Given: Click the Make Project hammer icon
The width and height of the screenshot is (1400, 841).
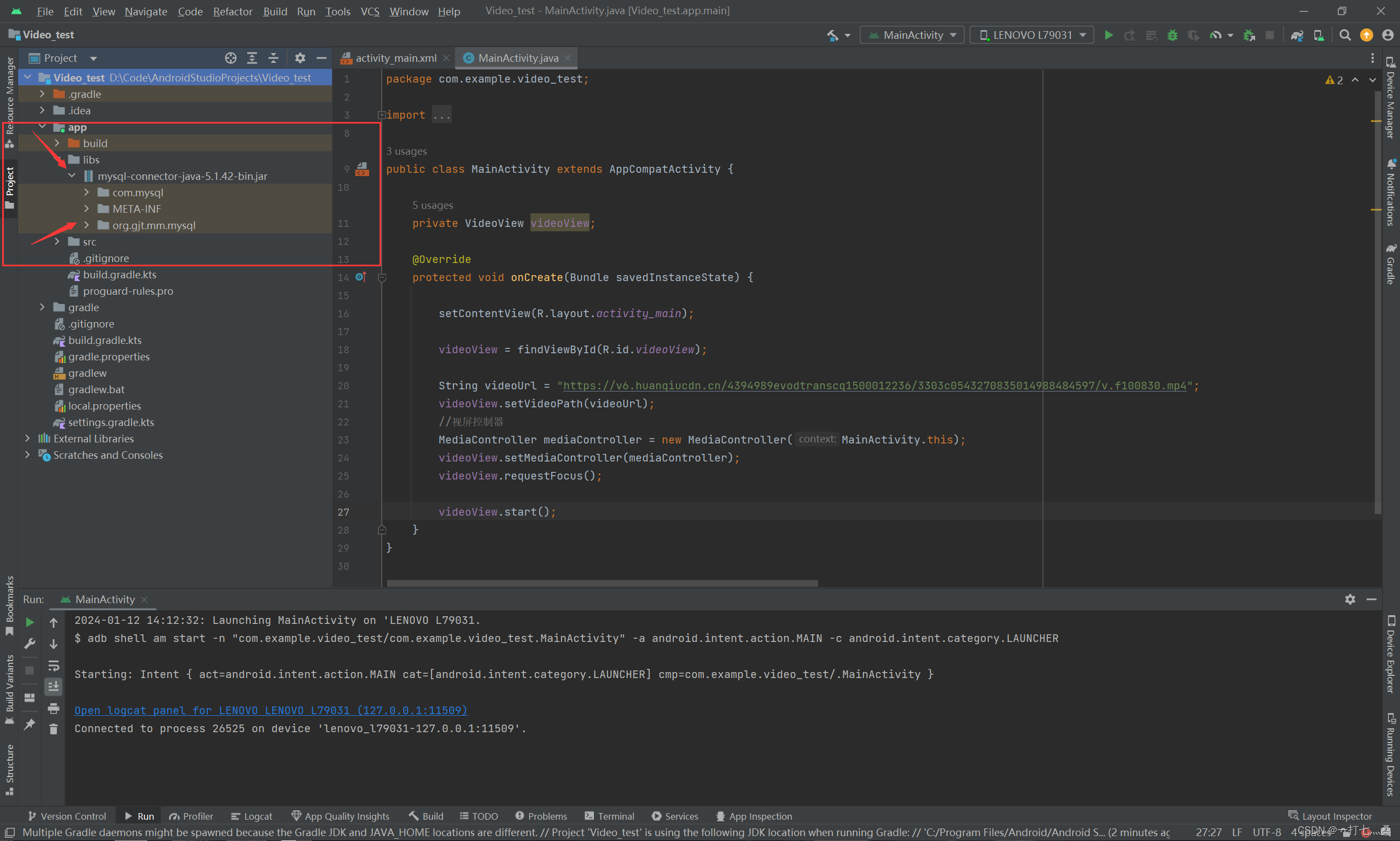Looking at the screenshot, I should click(x=833, y=35).
